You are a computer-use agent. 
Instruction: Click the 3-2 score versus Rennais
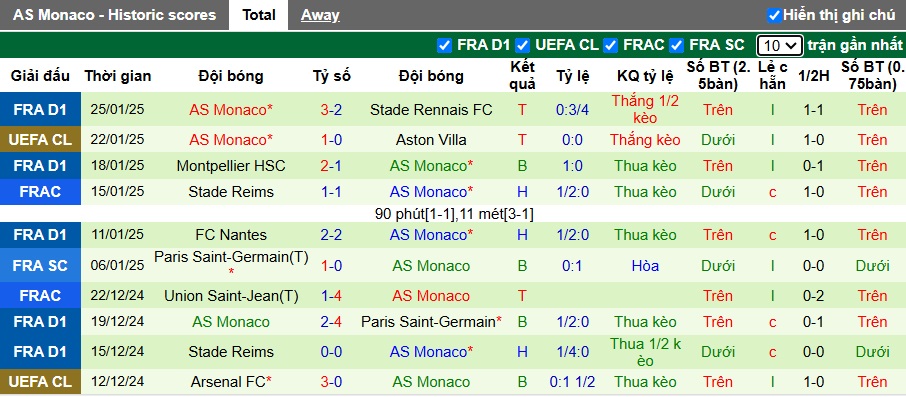pyautogui.click(x=332, y=110)
